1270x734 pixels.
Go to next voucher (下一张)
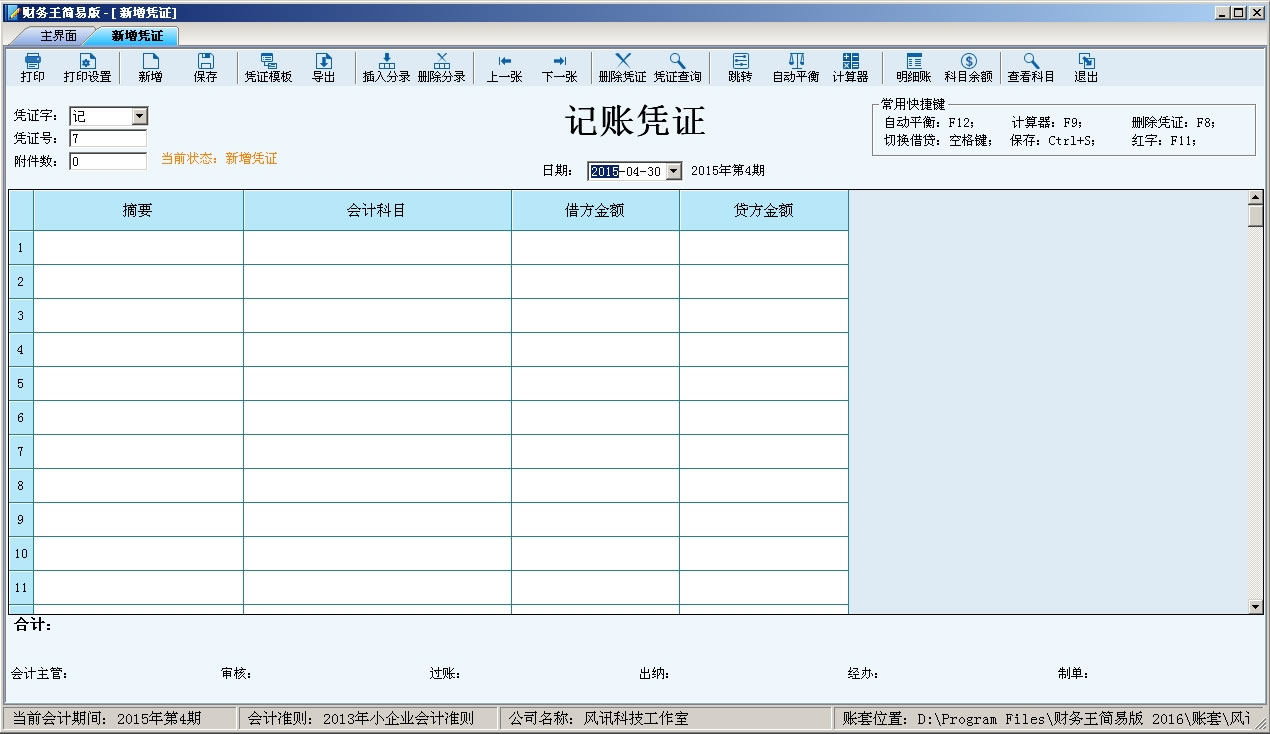click(x=559, y=68)
